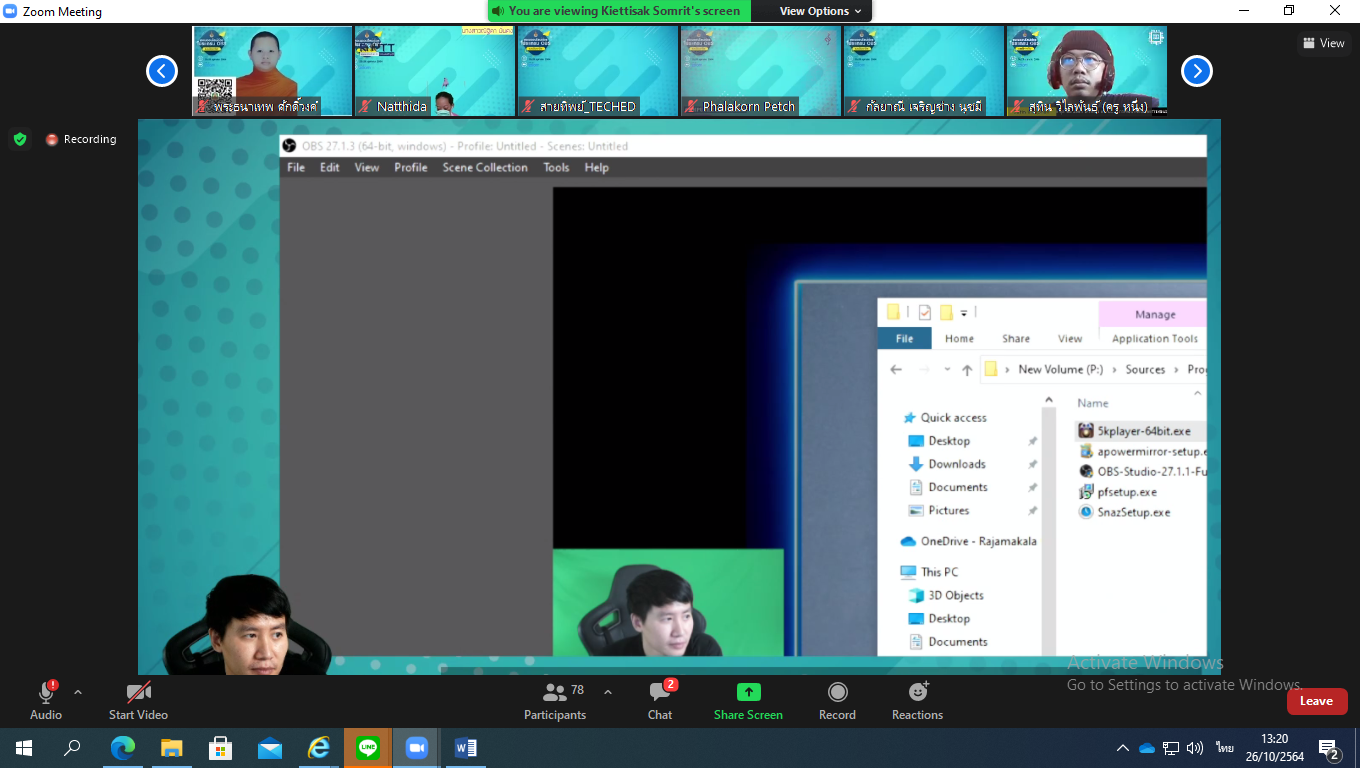Viewport: 1360px width, 768px height.
Task: Click Windows Start button
Action: click(24, 748)
